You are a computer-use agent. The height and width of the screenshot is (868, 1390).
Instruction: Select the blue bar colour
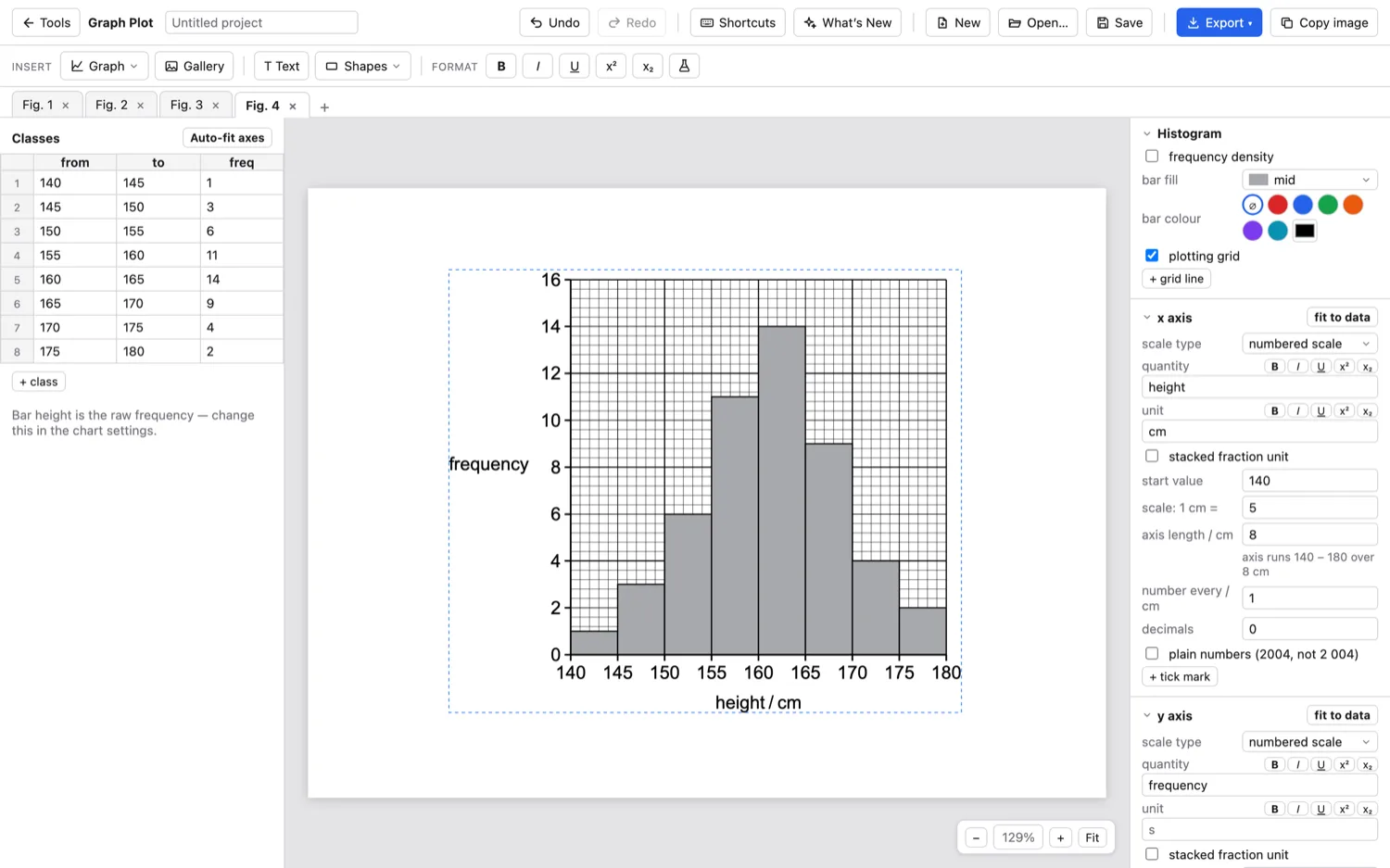coord(1303,205)
